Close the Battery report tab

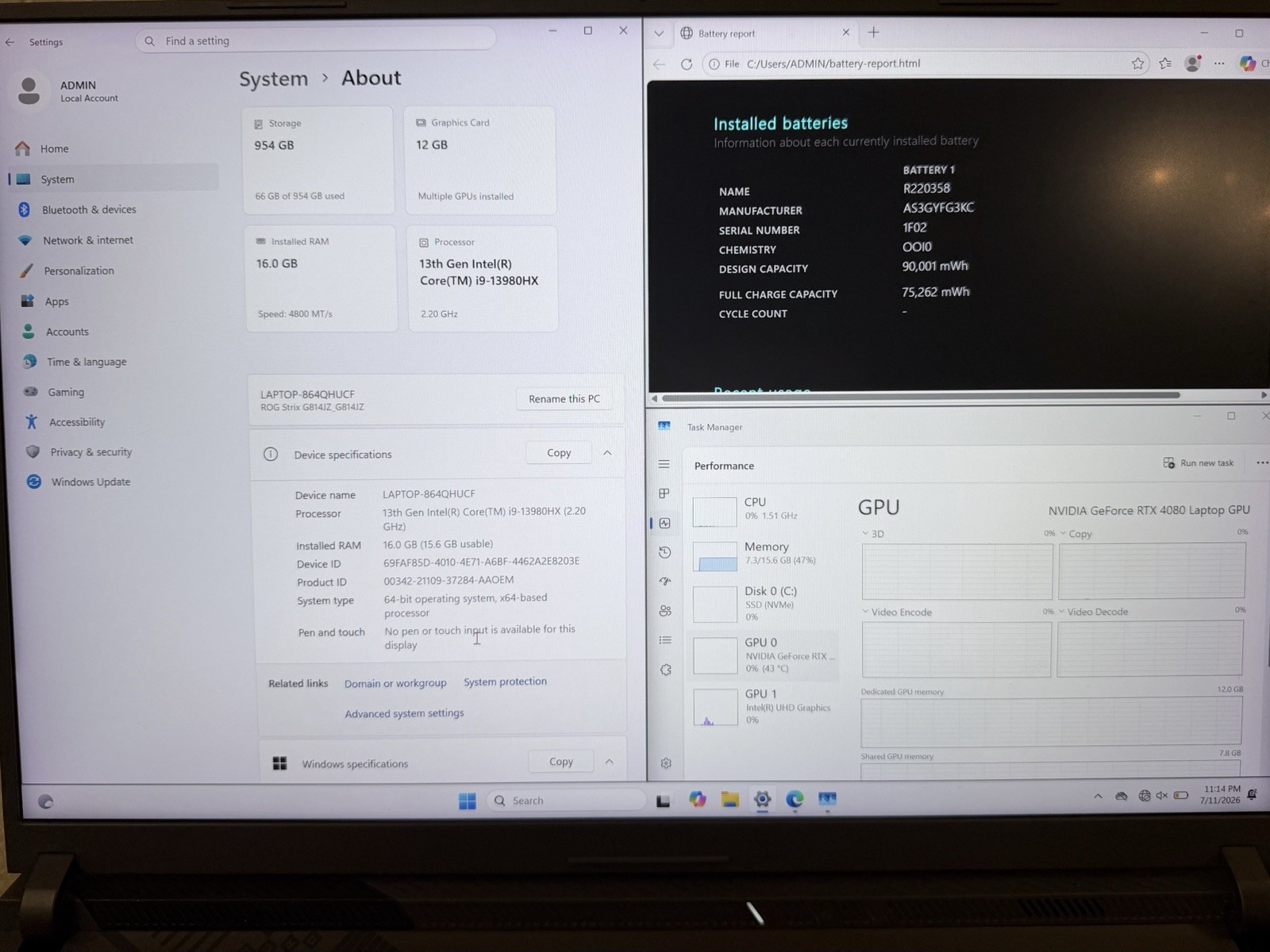tap(845, 33)
